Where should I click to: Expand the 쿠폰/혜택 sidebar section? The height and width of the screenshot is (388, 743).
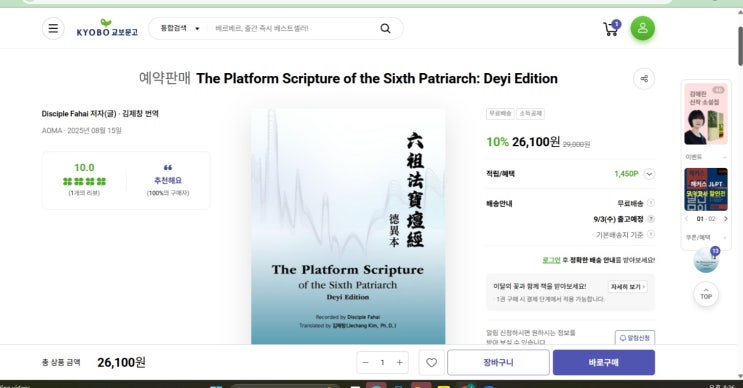coord(706,237)
